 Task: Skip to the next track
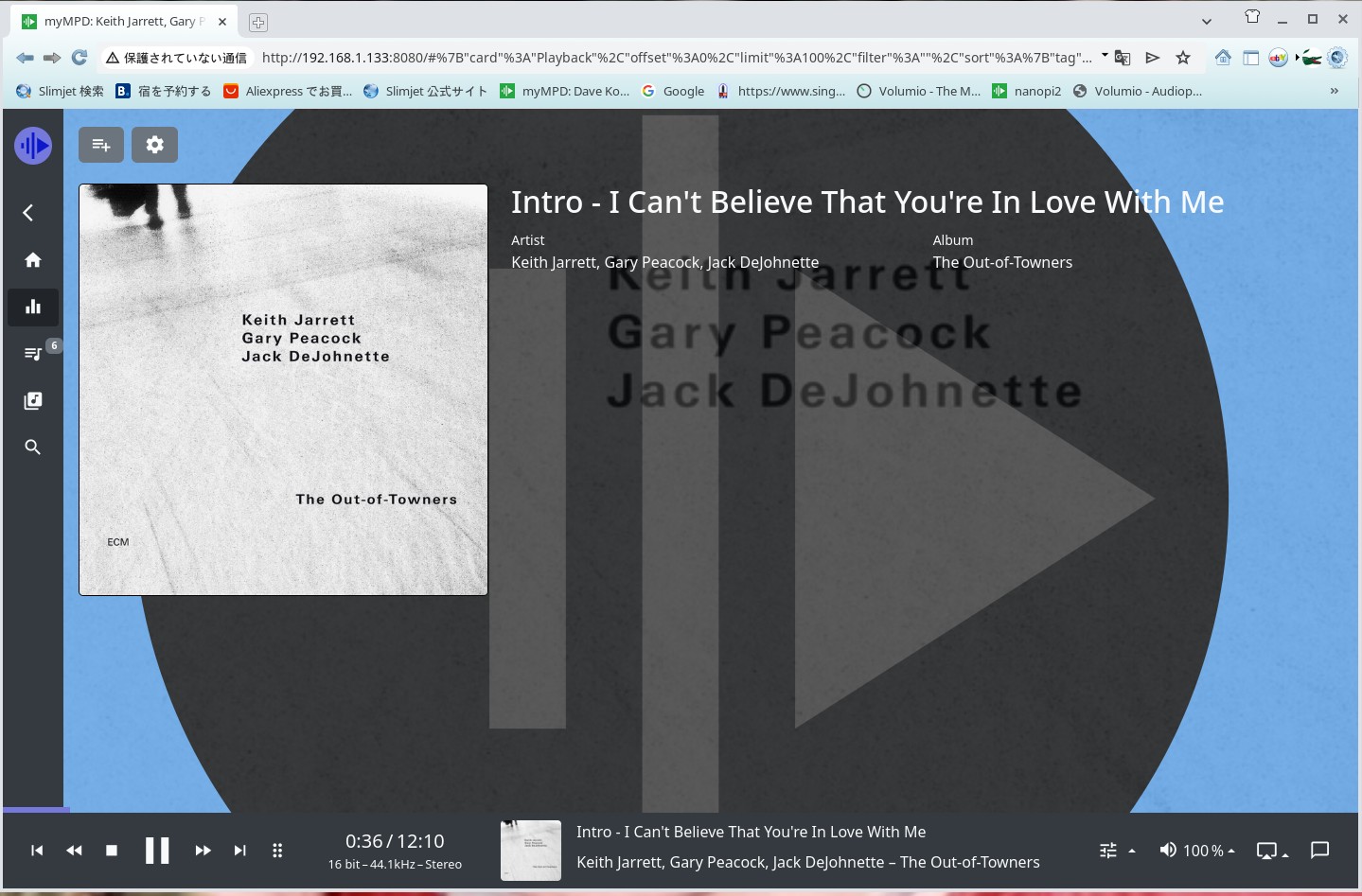click(240, 851)
